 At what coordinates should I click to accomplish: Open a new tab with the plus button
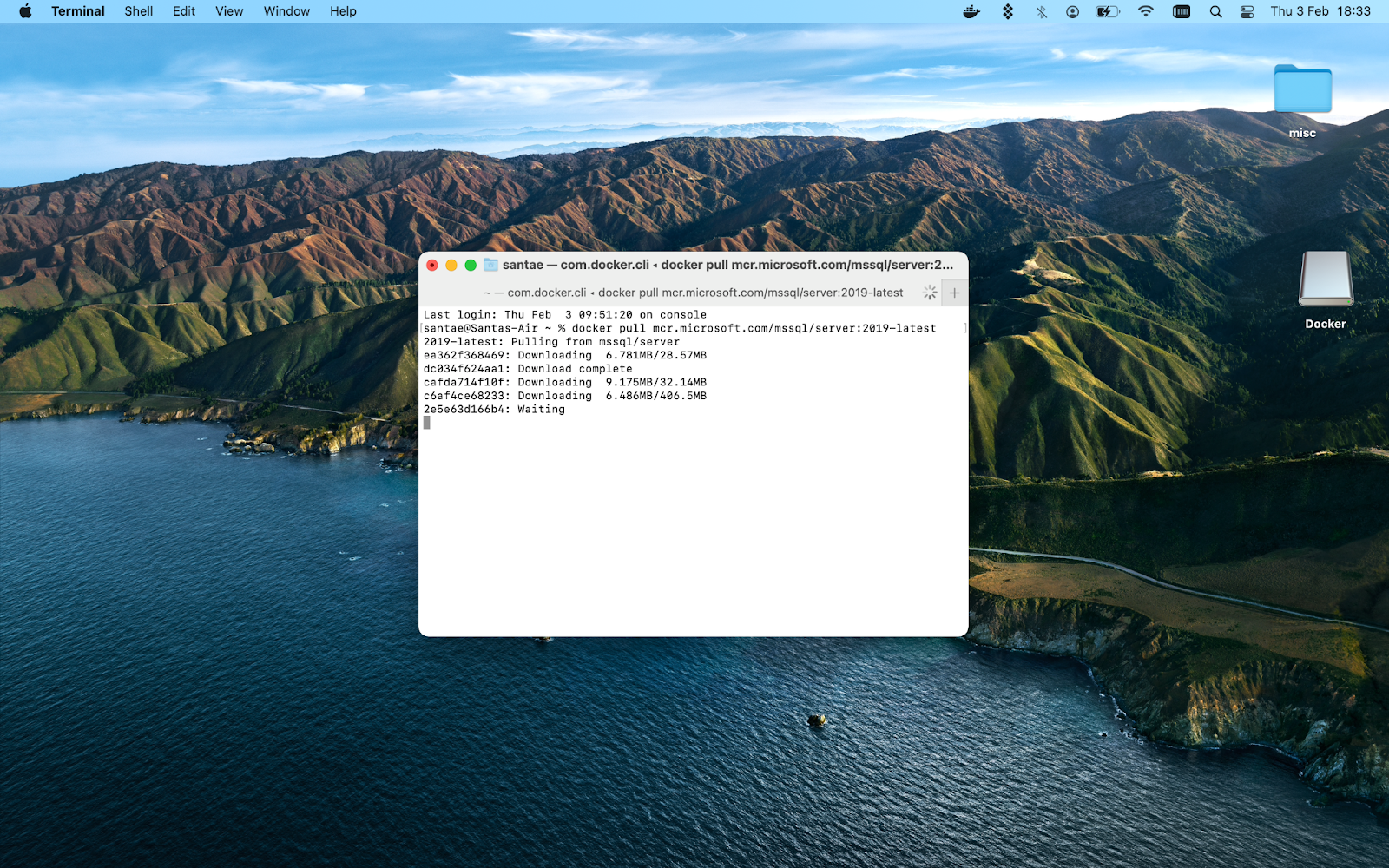coord(953,293)
